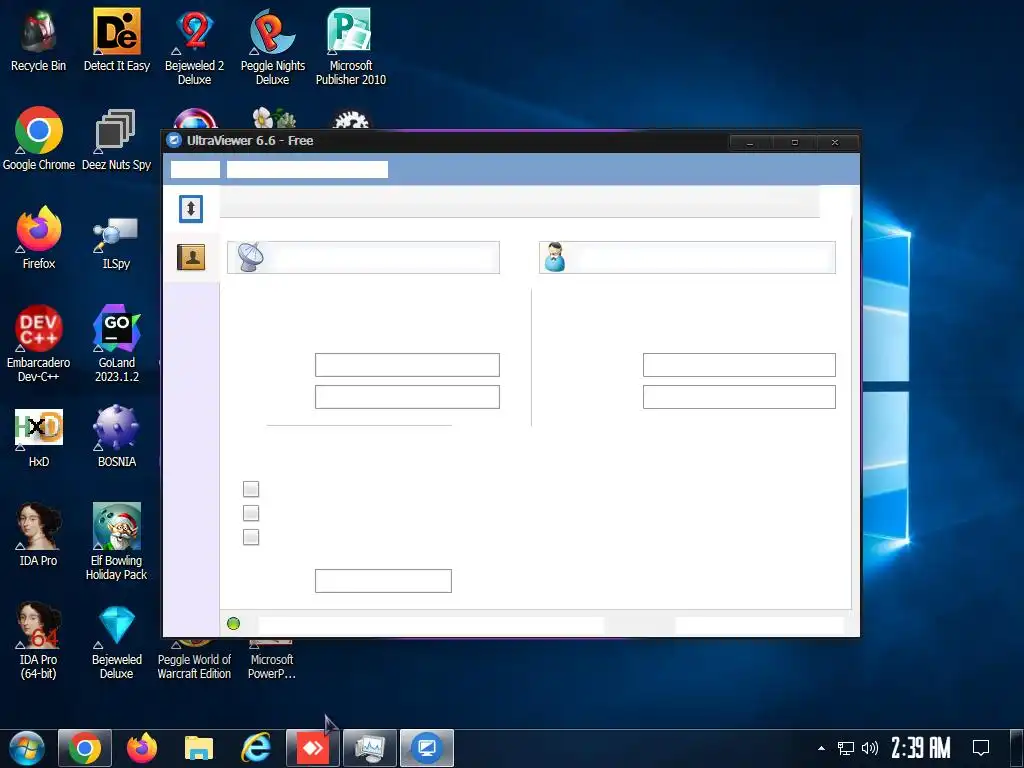Select Peggle Nights Deluxe desktop shortcut
This screenshot has width=1024, height=768.
272,47
